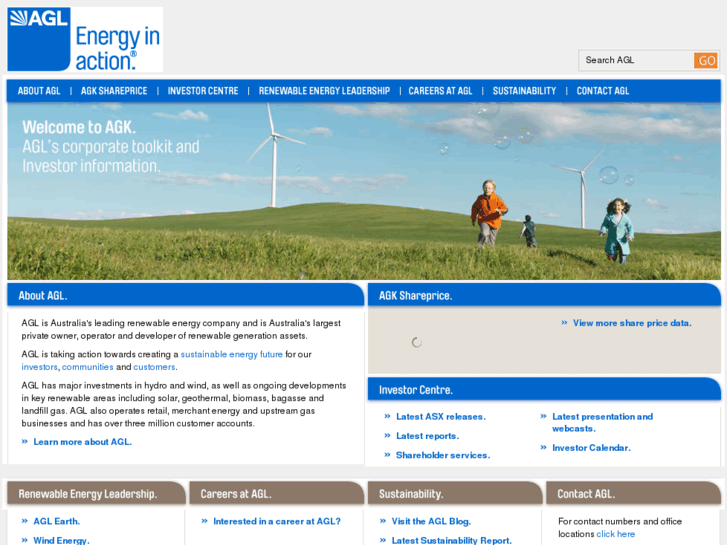The image size is (727, 545).
Task: Click chevron icon beside Learn more about AGL
Action: tap(25, 442)
